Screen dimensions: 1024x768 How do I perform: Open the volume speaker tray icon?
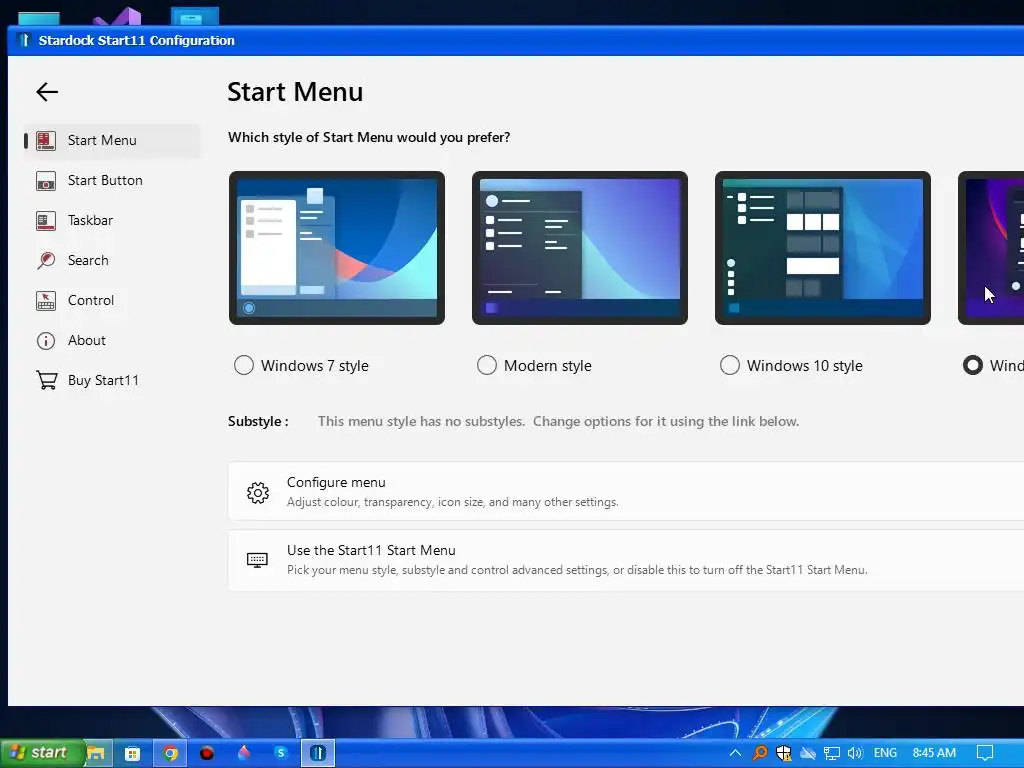click(x=855, y=753)
